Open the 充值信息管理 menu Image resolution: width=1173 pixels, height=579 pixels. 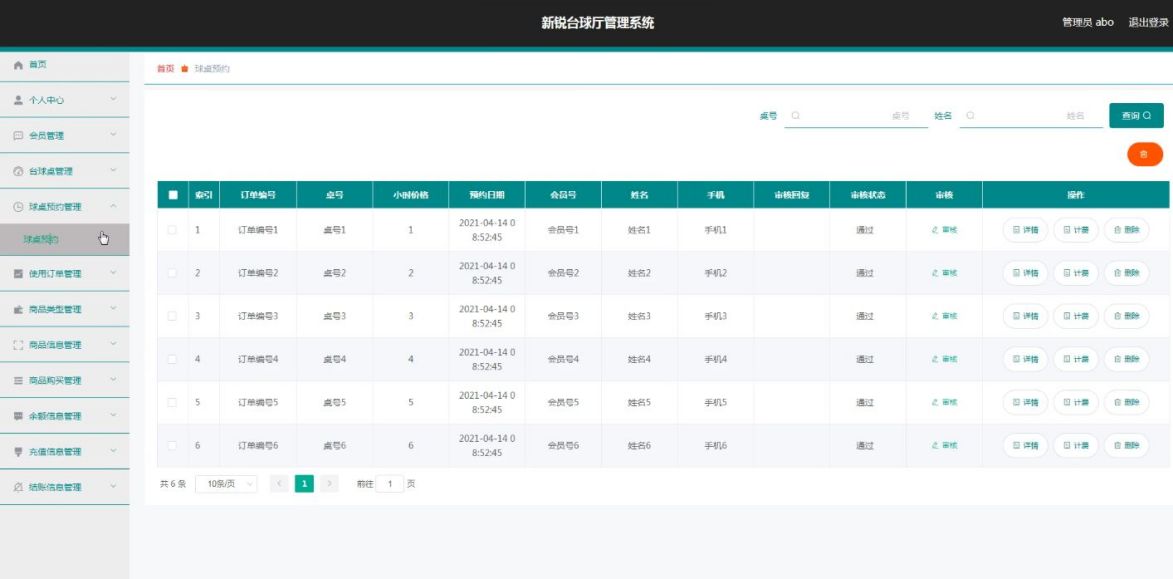pos(64,452)
